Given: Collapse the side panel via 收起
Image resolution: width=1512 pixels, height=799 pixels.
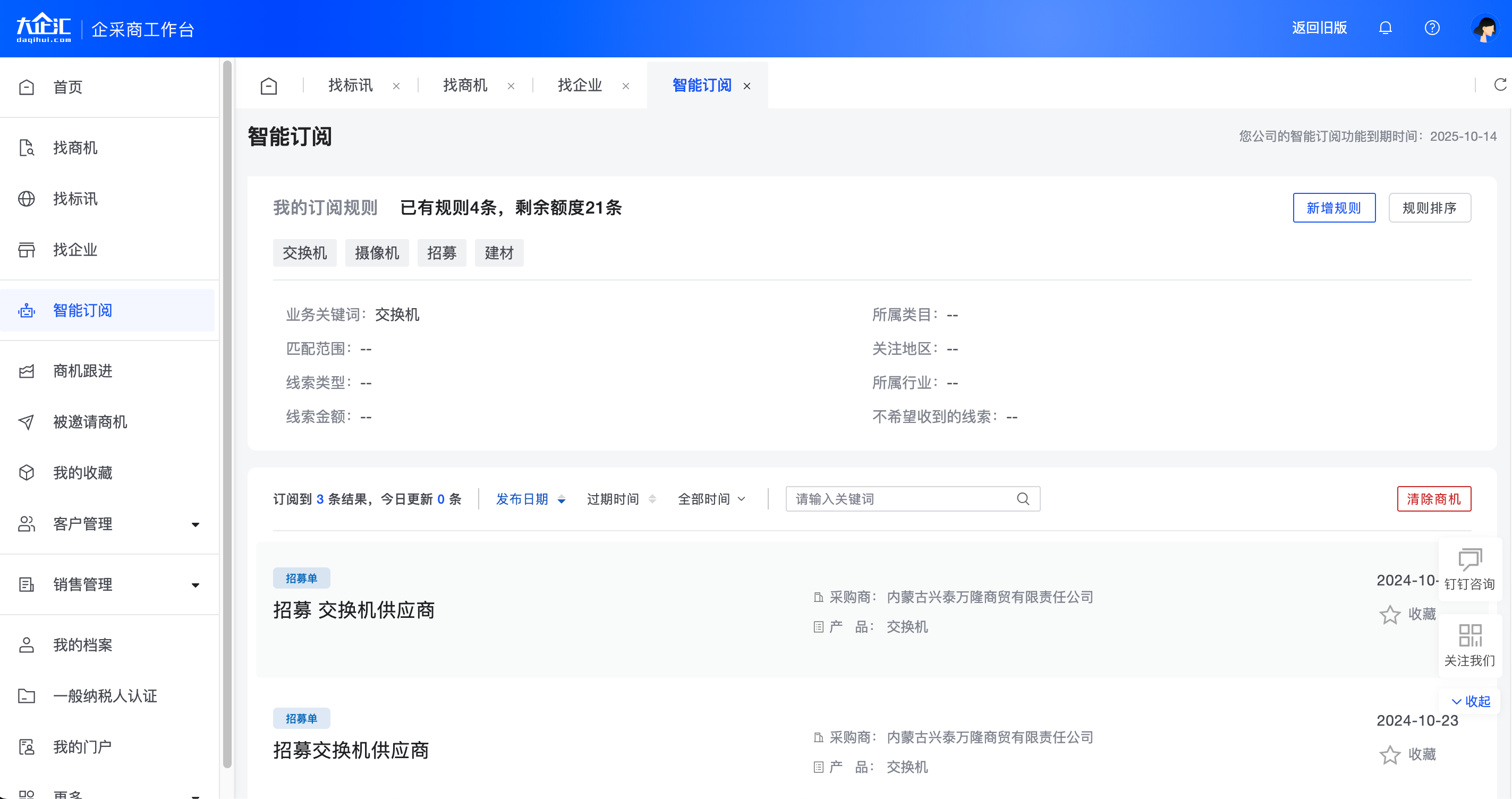Looking at the screenshot, I should pyautogui.click(x=1471, y=701).
